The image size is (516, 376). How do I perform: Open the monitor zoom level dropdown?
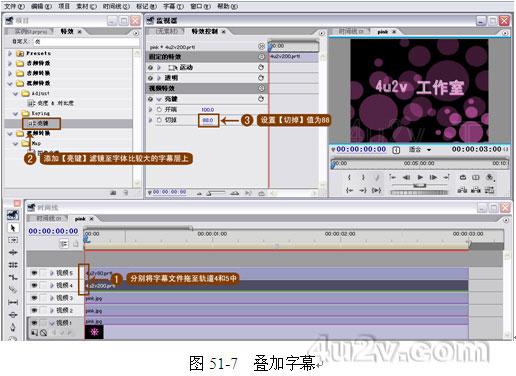[429, 150]
